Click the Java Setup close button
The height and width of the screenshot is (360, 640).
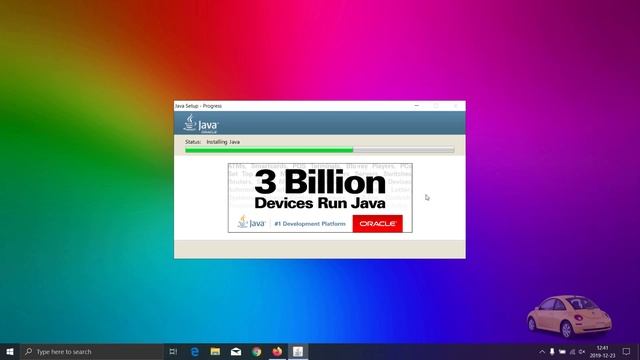[x=456, y=106]
